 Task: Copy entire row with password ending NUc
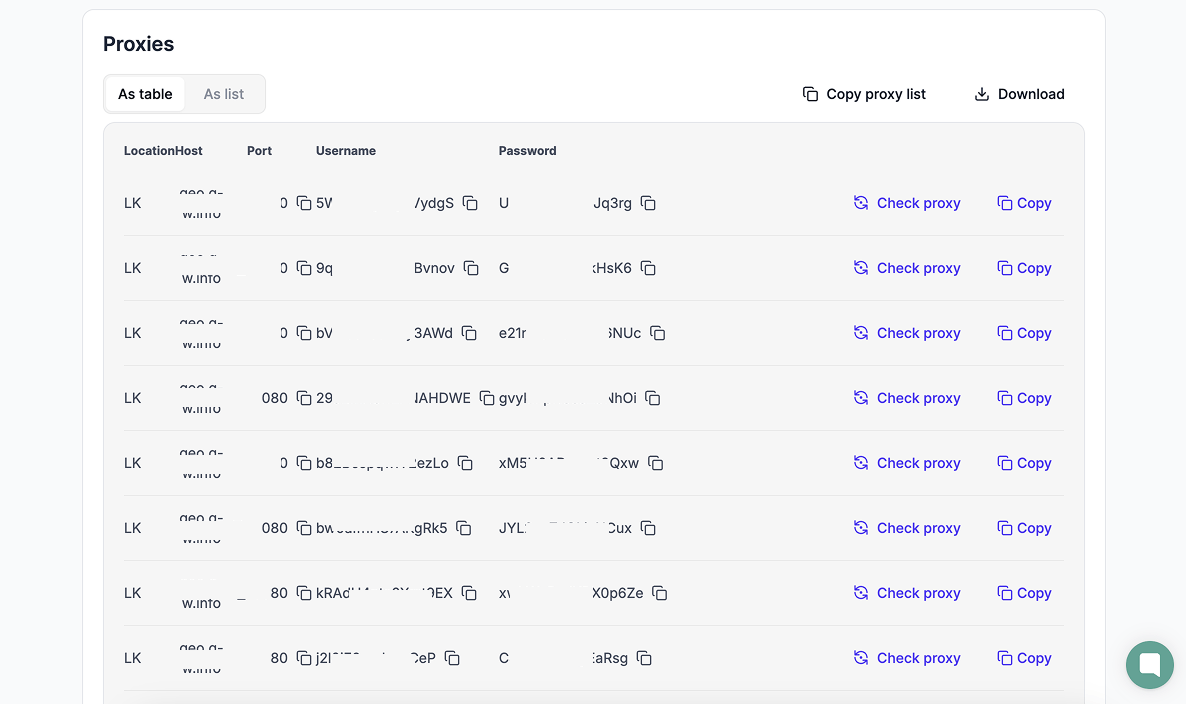[1024, 333]
